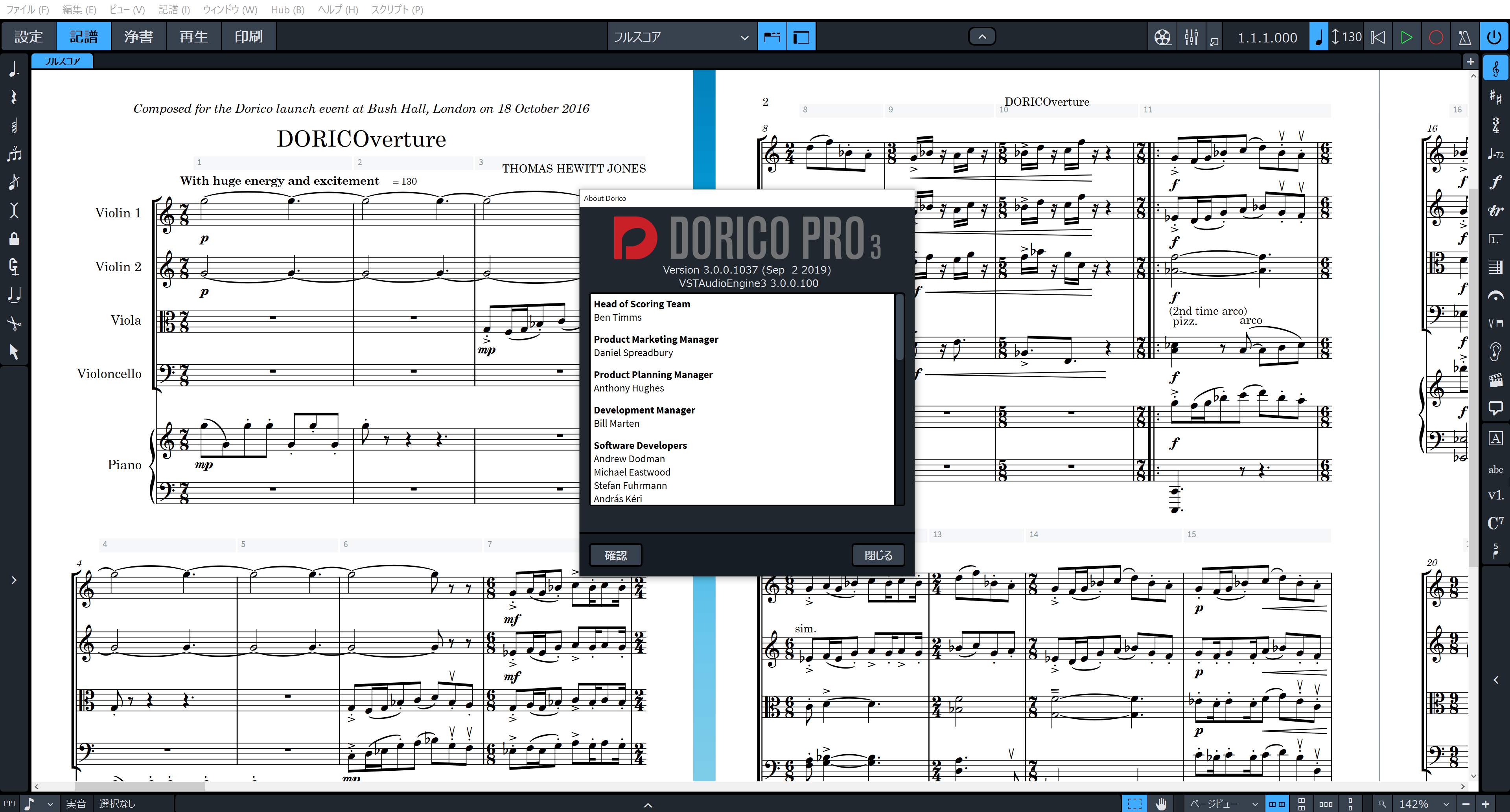Show the video window
The height and width of the screenshot is (812, 1510).
[x=1162, y=37]
